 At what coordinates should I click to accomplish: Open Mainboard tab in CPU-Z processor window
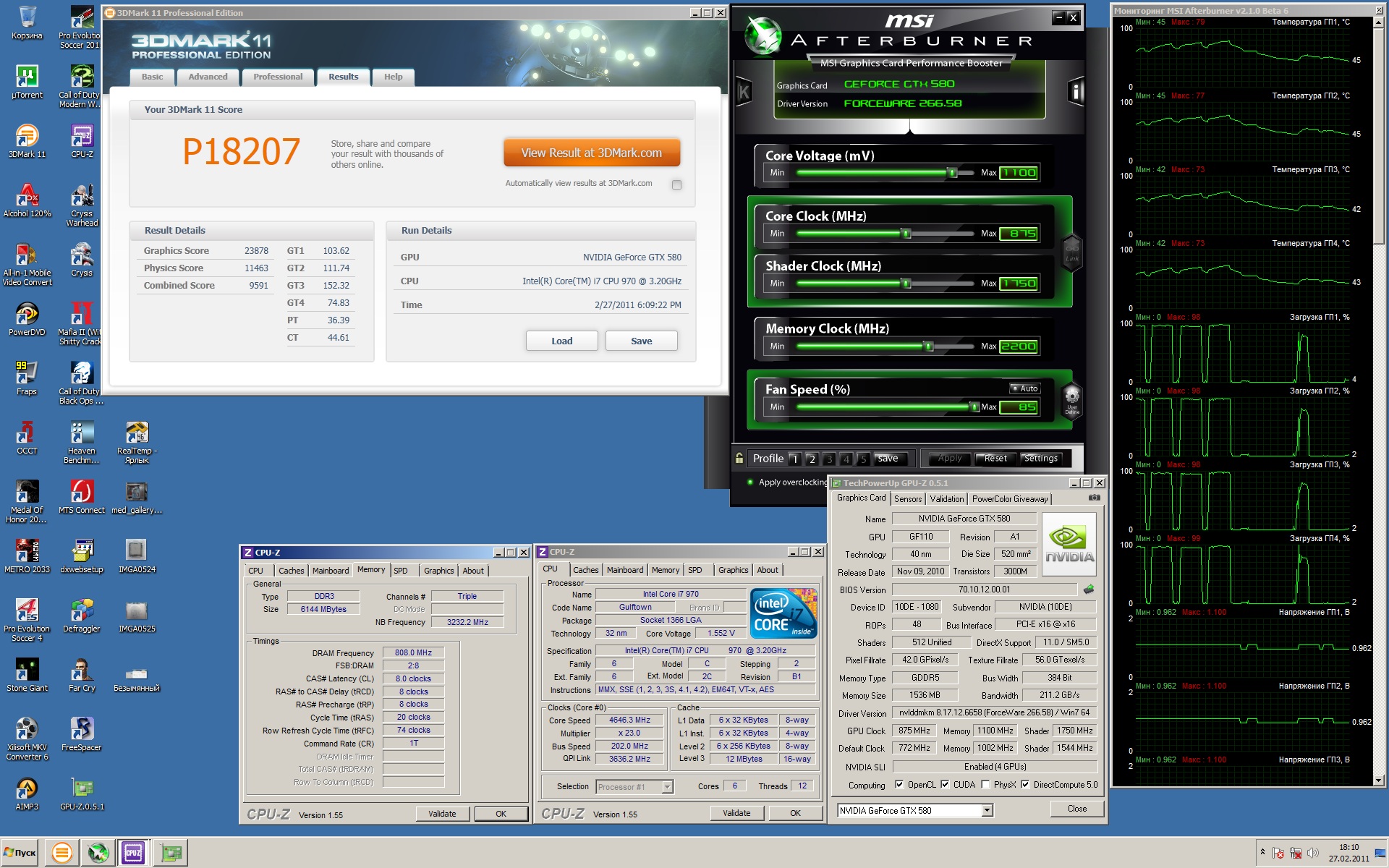(x=625, y=570)
